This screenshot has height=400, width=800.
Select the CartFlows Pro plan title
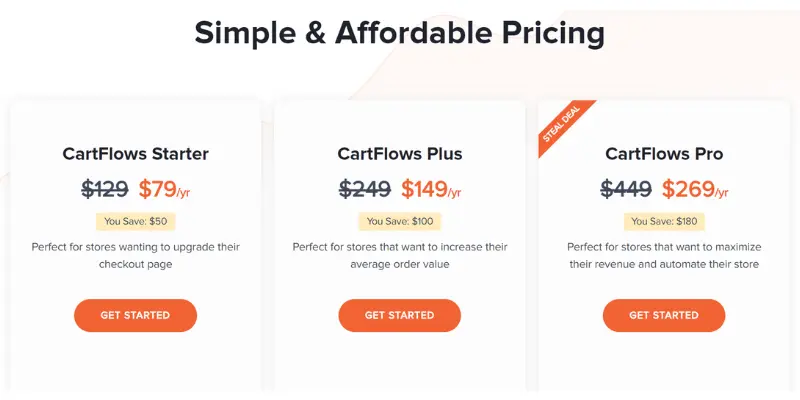pos(664,154)
